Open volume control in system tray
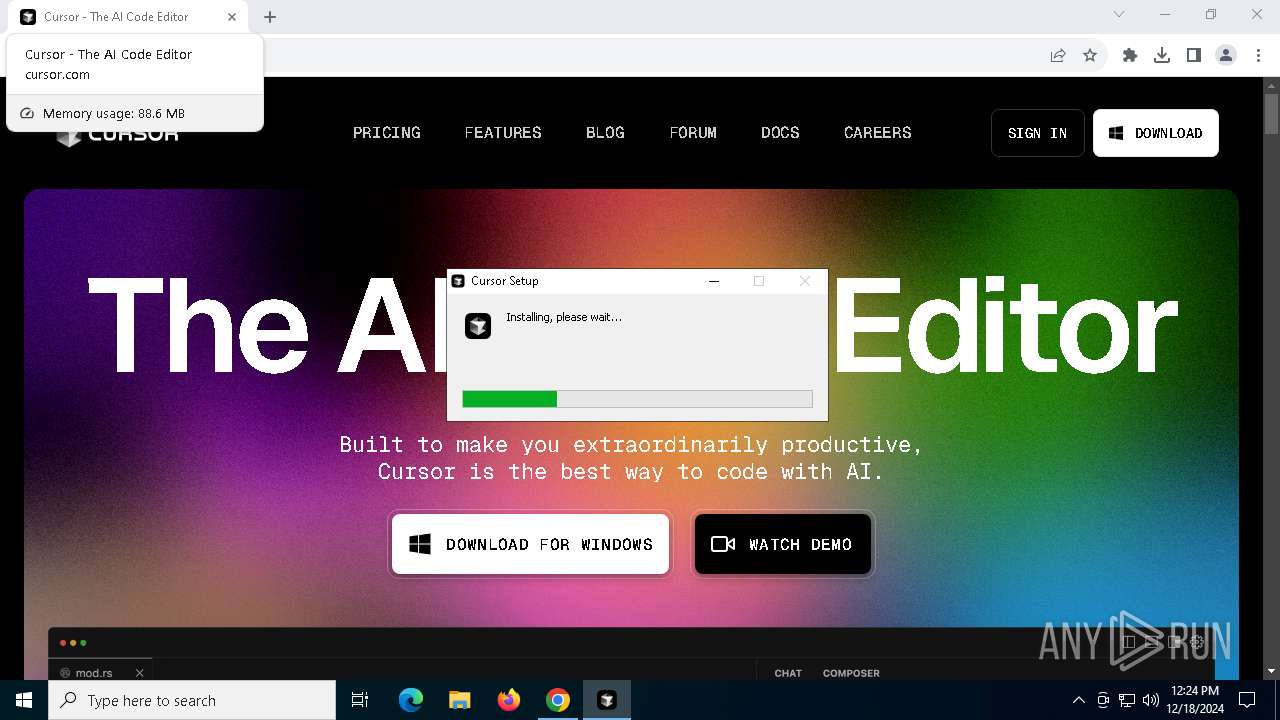Screen dimensions: 1280x720 point(1151,700)
